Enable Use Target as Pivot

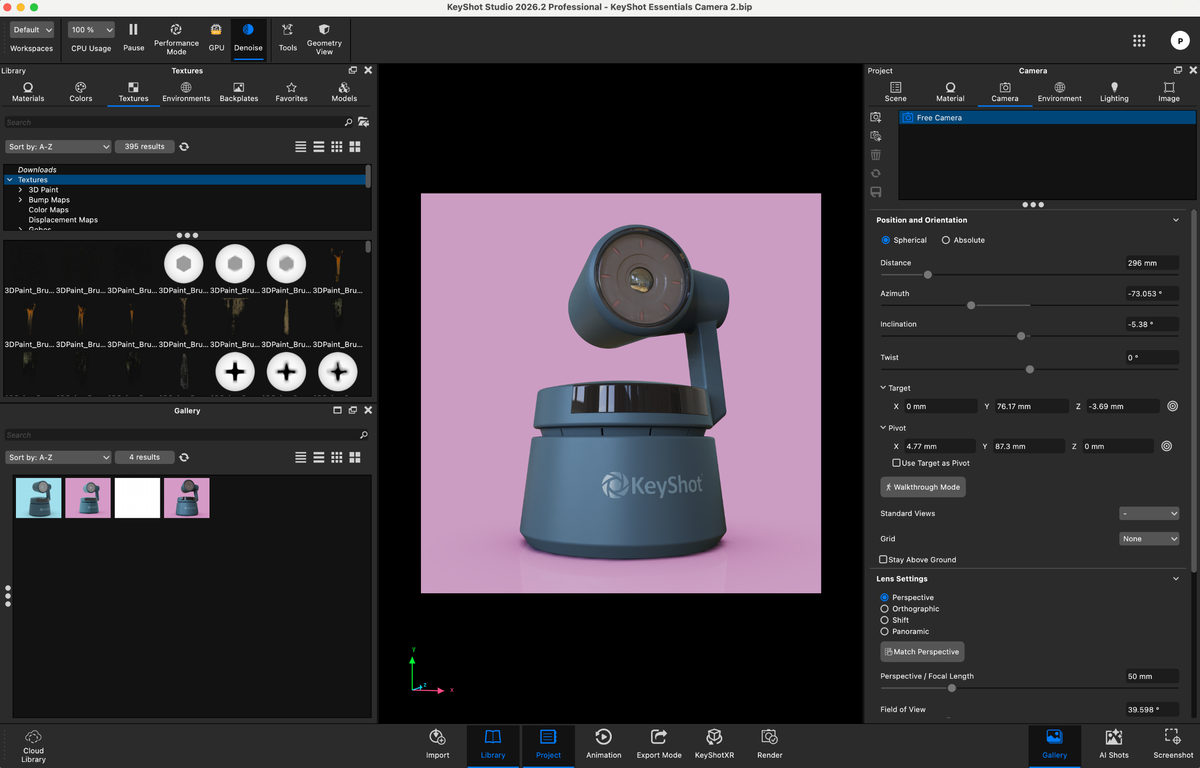[896, 463]
